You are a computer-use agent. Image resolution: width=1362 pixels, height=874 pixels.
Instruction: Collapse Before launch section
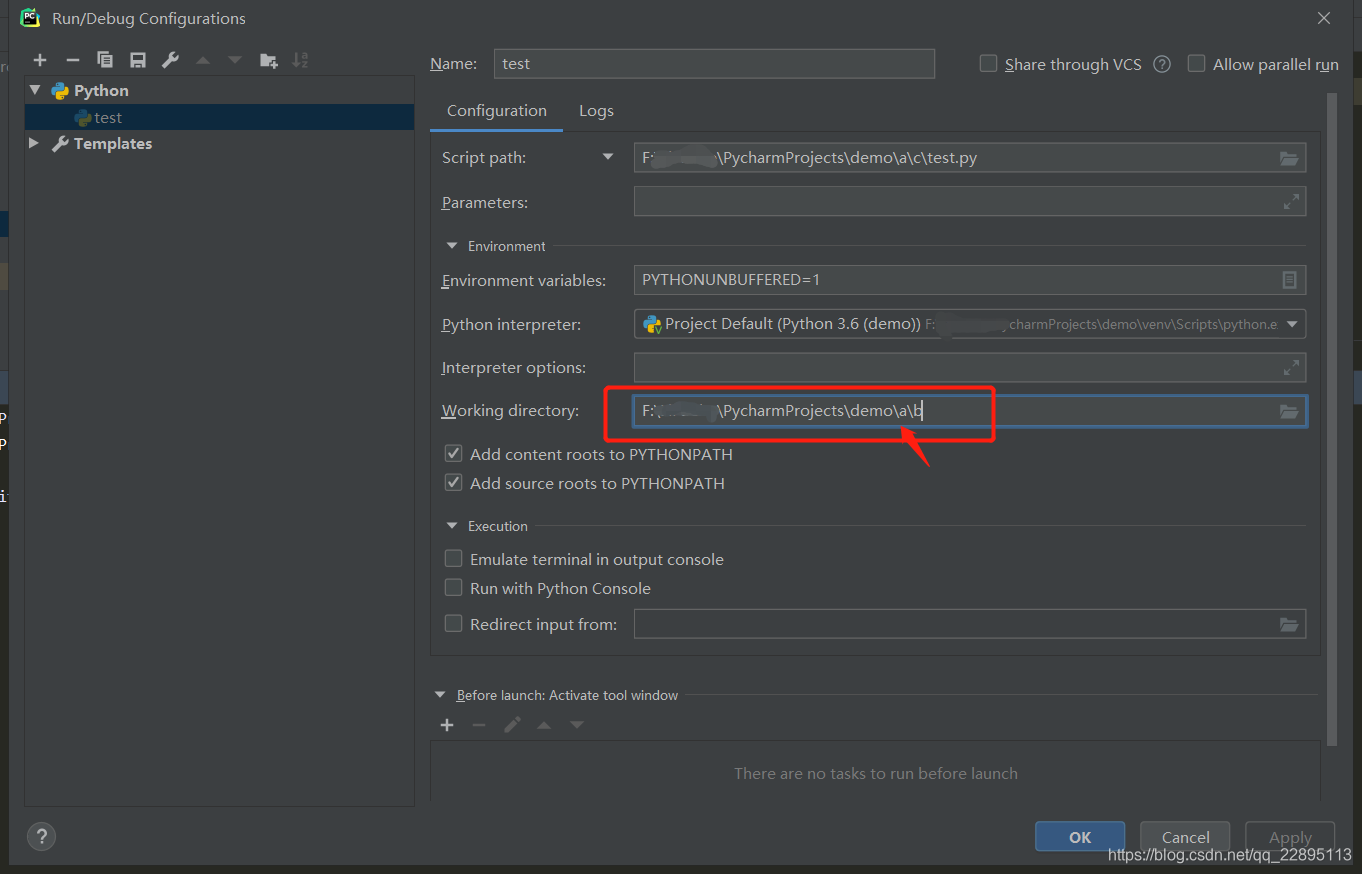pos(440,695)
